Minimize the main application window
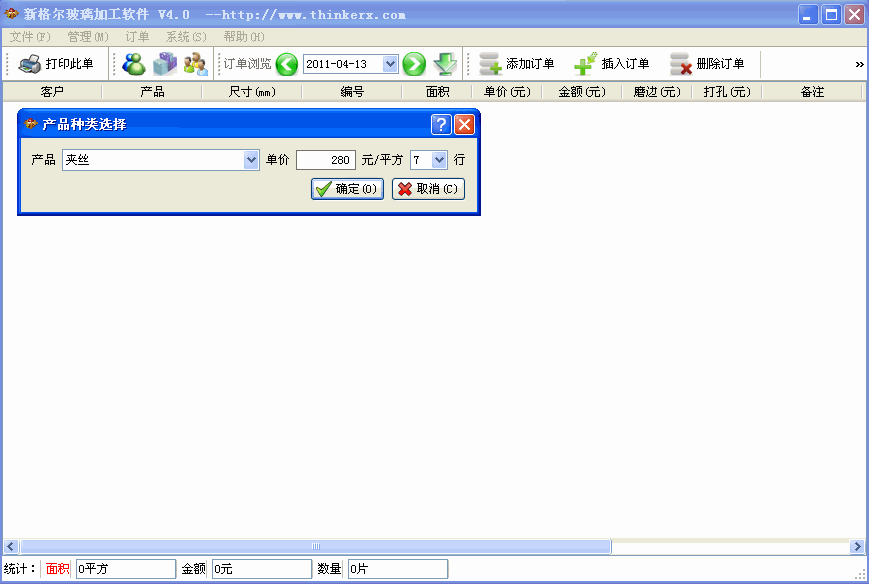The image size is (869, 584). (808, 15)
